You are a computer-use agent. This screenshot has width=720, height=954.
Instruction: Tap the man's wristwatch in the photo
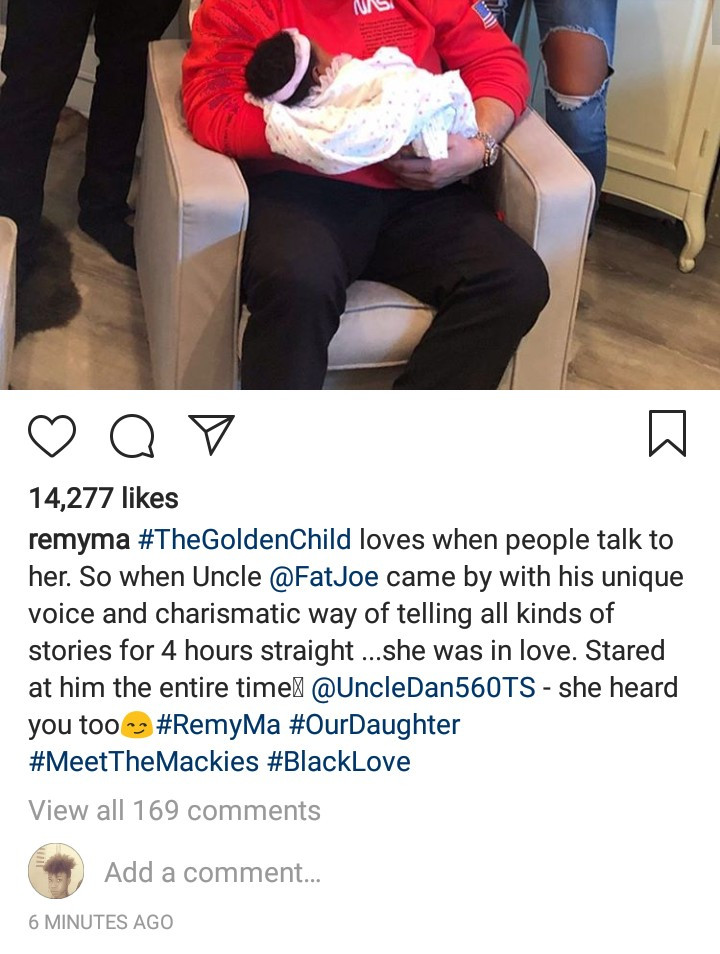488,148
